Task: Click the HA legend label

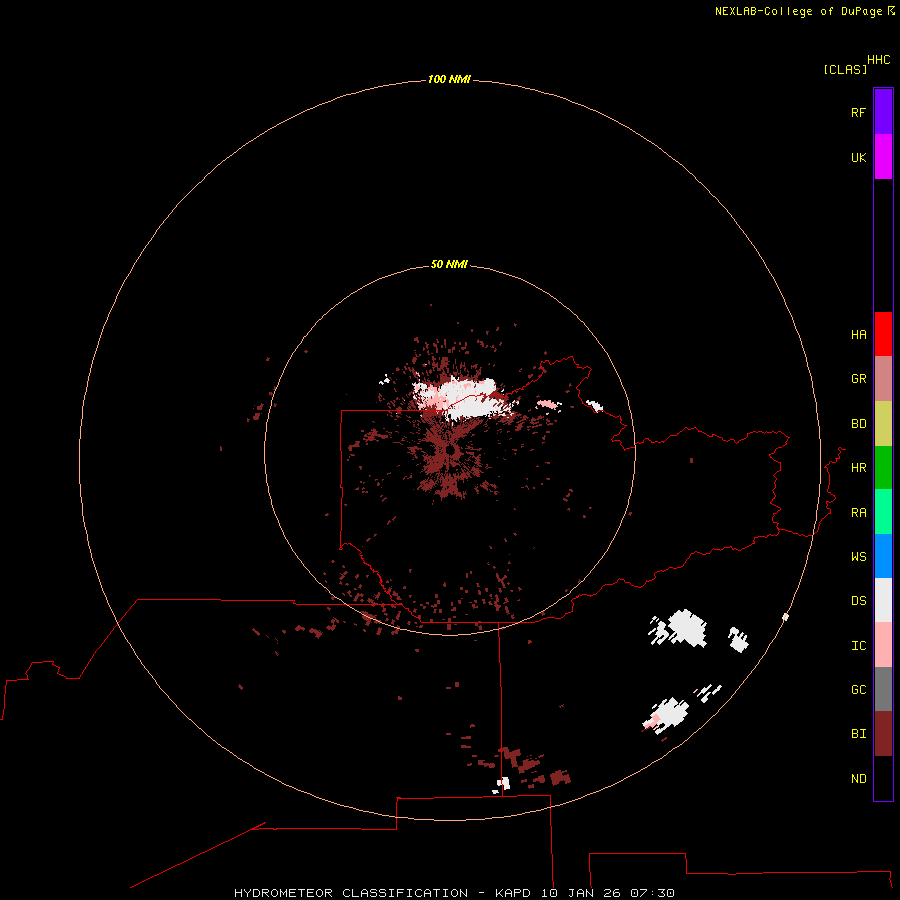Action: 858,335
